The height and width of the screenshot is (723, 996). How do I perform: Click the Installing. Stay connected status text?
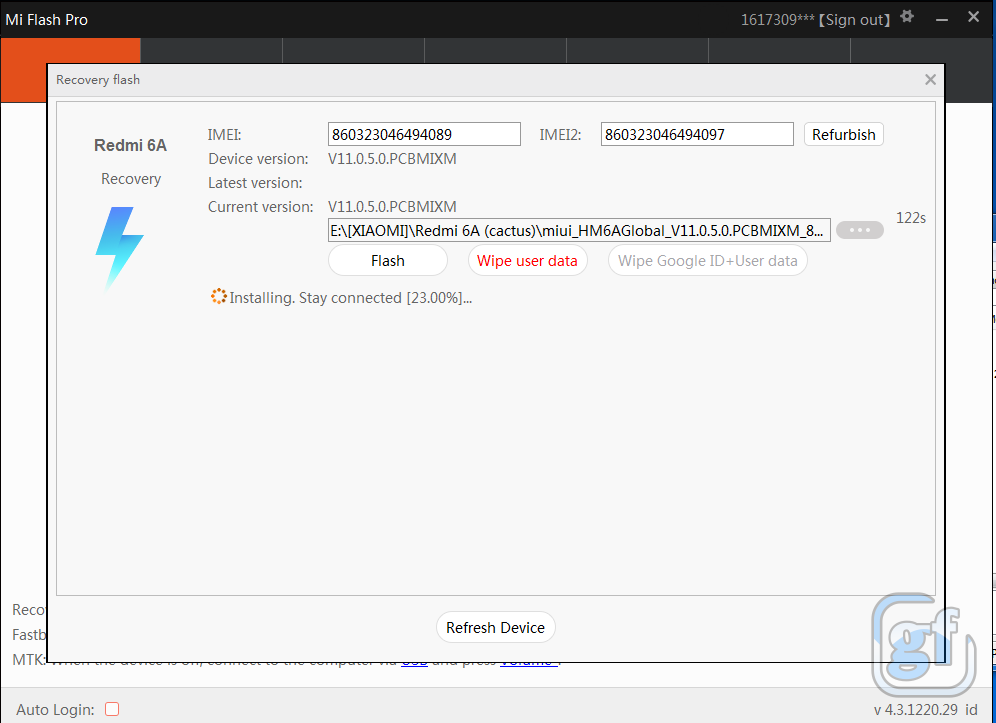tap(351, 298)
